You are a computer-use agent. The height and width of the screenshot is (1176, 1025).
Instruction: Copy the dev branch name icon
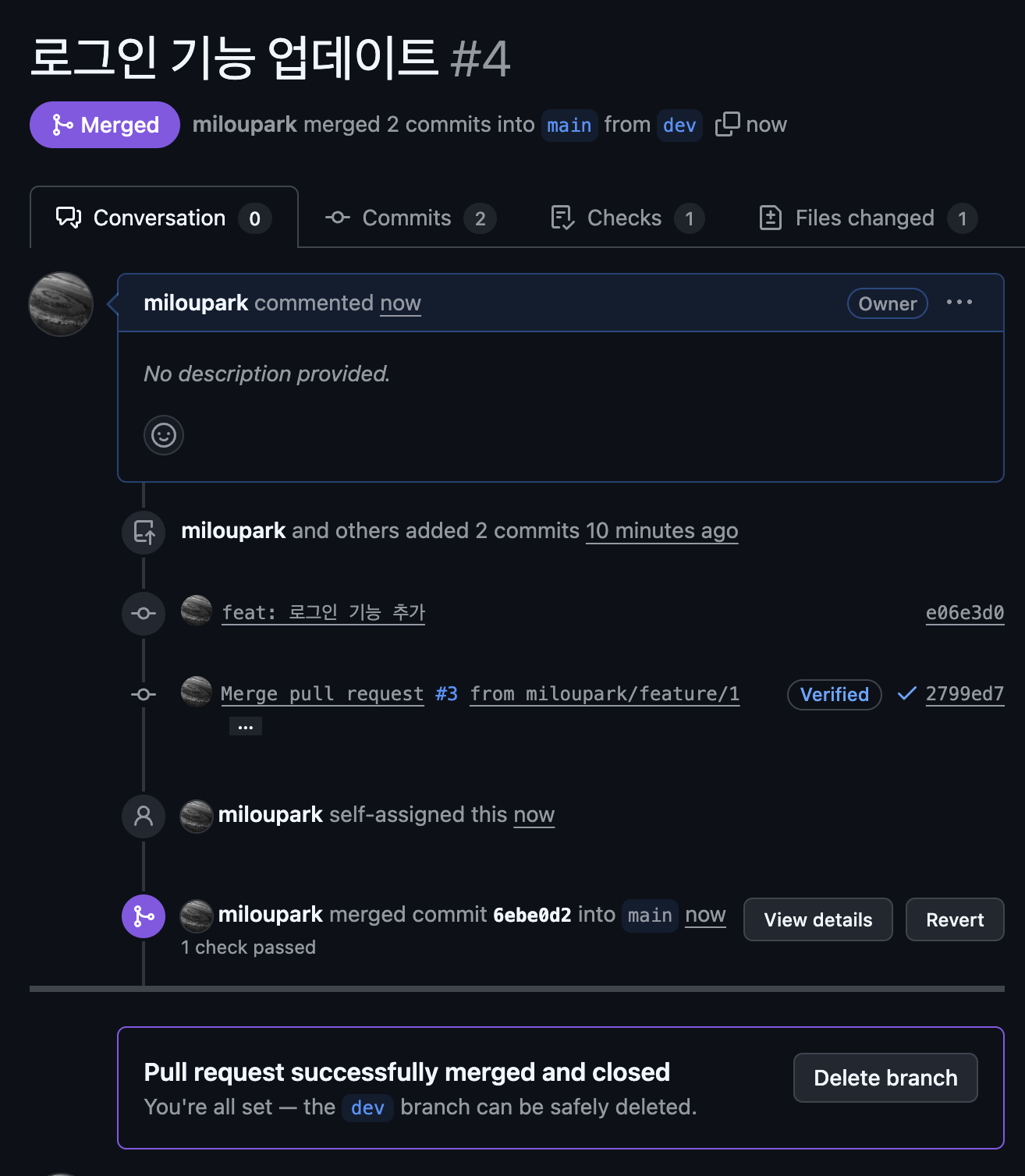click(x=727, y=125)
